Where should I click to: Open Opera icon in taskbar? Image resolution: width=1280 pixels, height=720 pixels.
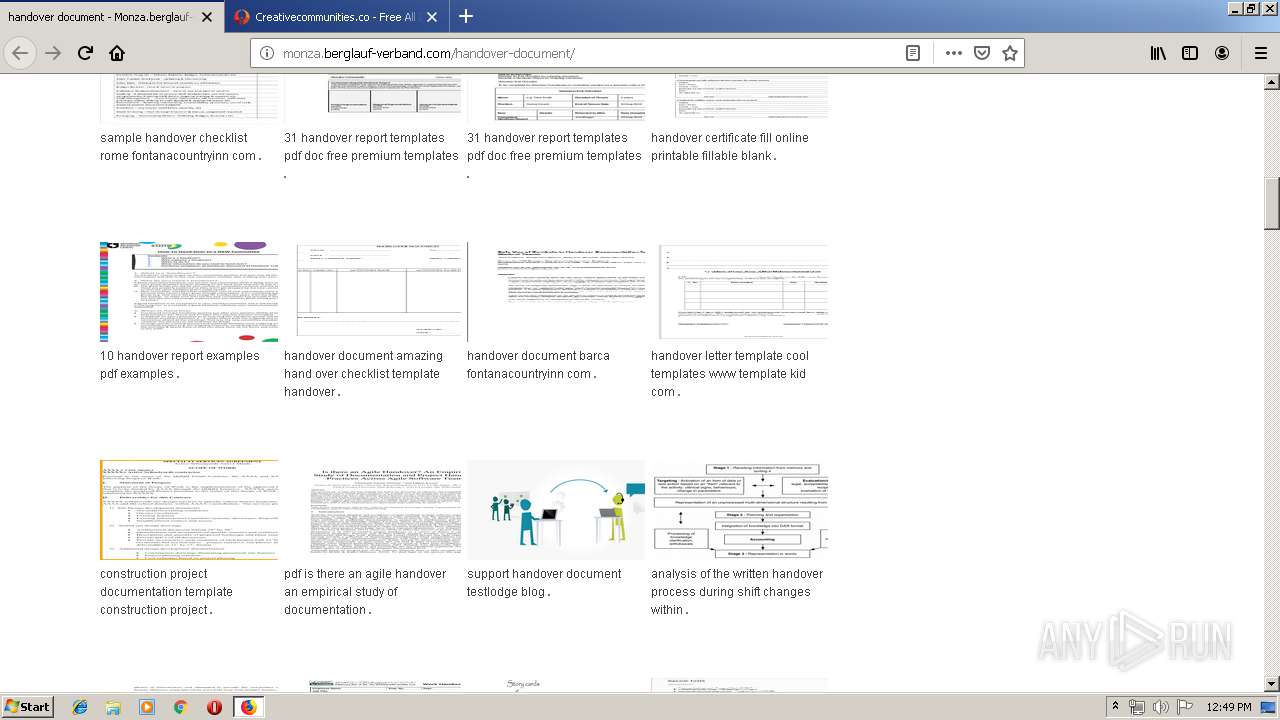214,707
